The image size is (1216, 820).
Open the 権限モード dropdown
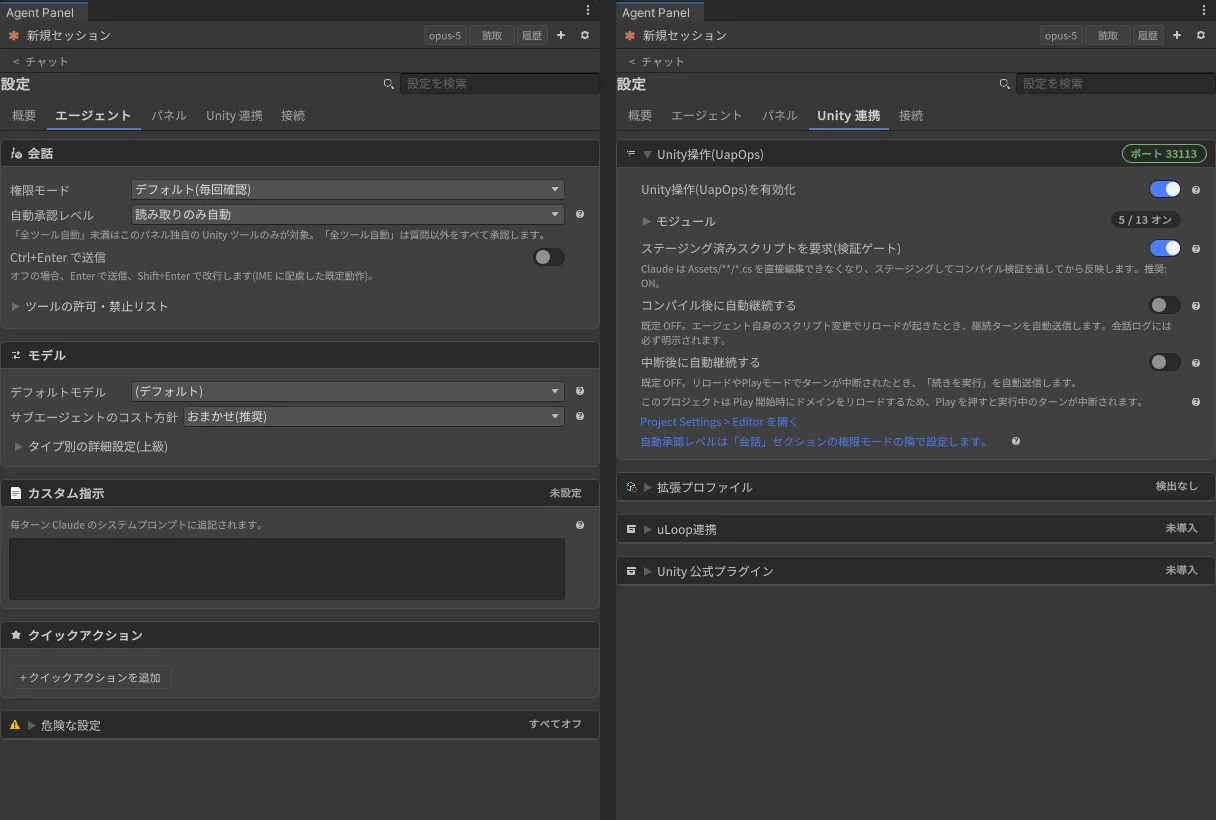tap(348, 189)
